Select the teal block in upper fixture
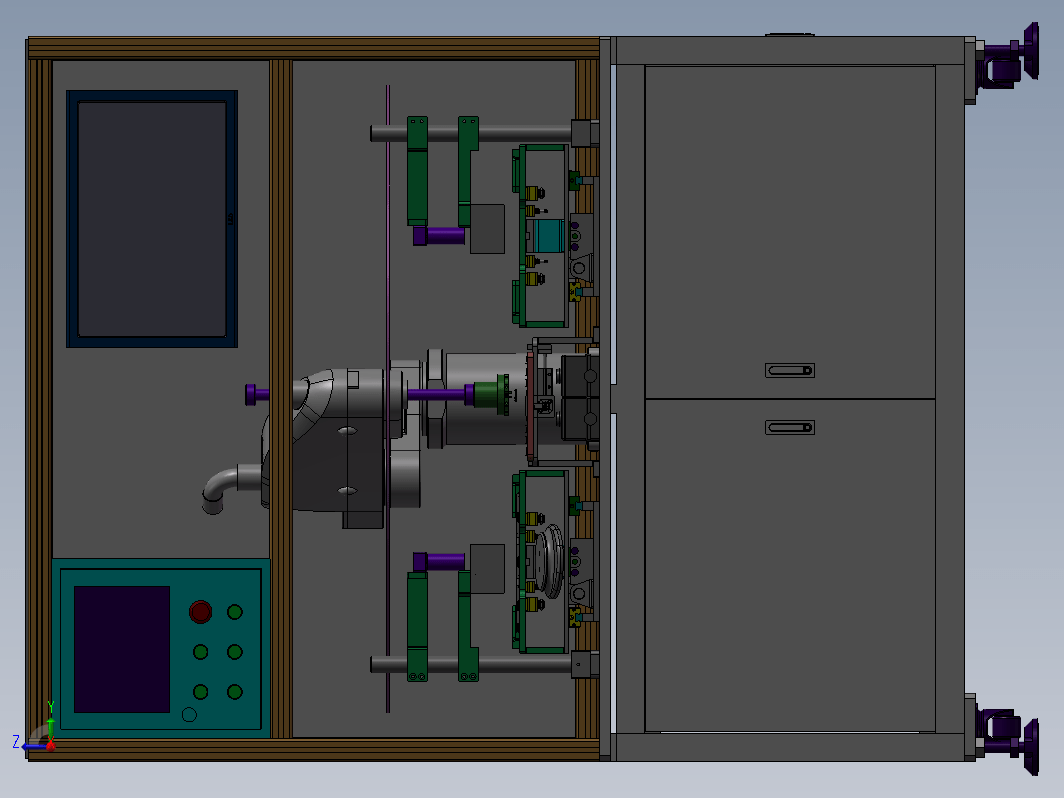Image resolution: width=1064 pixels, height=798 pixels. click(548, 235)
